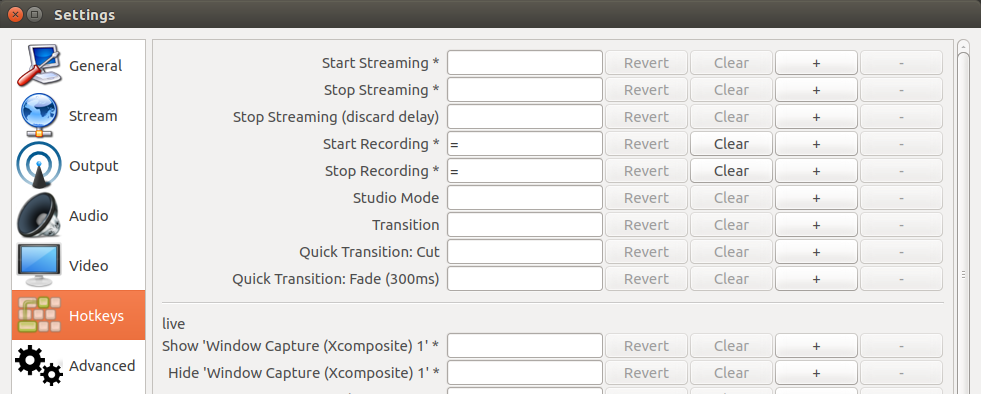Click the Quick Transition: Cut hotkey field
The image size is (981, 394).
(525, 251)
